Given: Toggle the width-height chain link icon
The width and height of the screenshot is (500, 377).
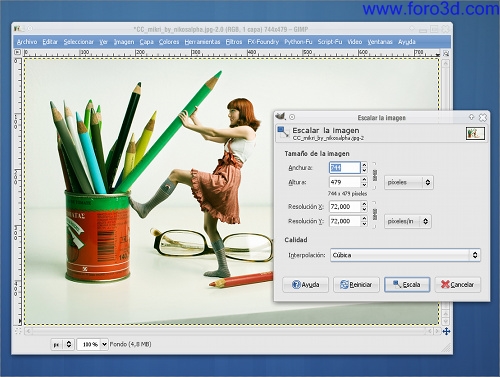Looking at the screenshot, I should (x=375, y=175).
